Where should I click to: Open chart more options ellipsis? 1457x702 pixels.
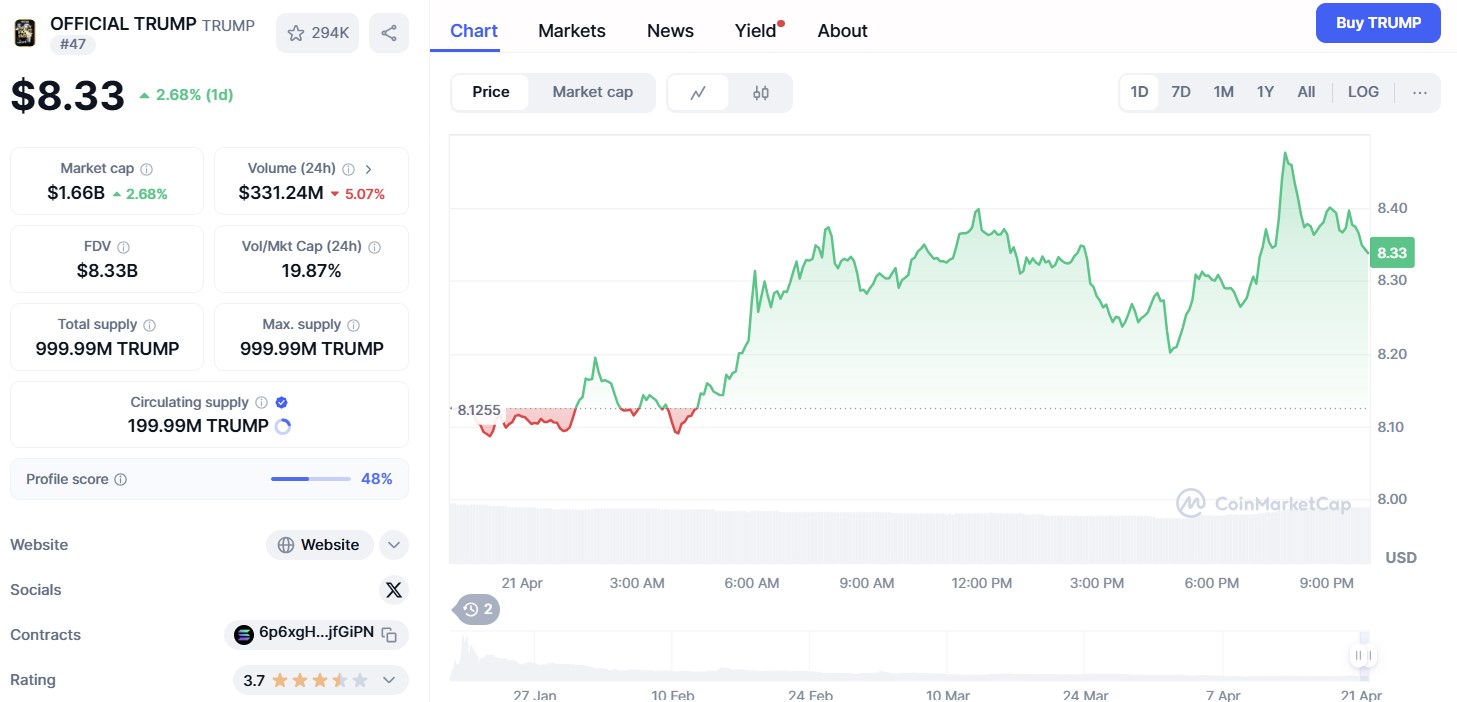tap(1419, 92)
